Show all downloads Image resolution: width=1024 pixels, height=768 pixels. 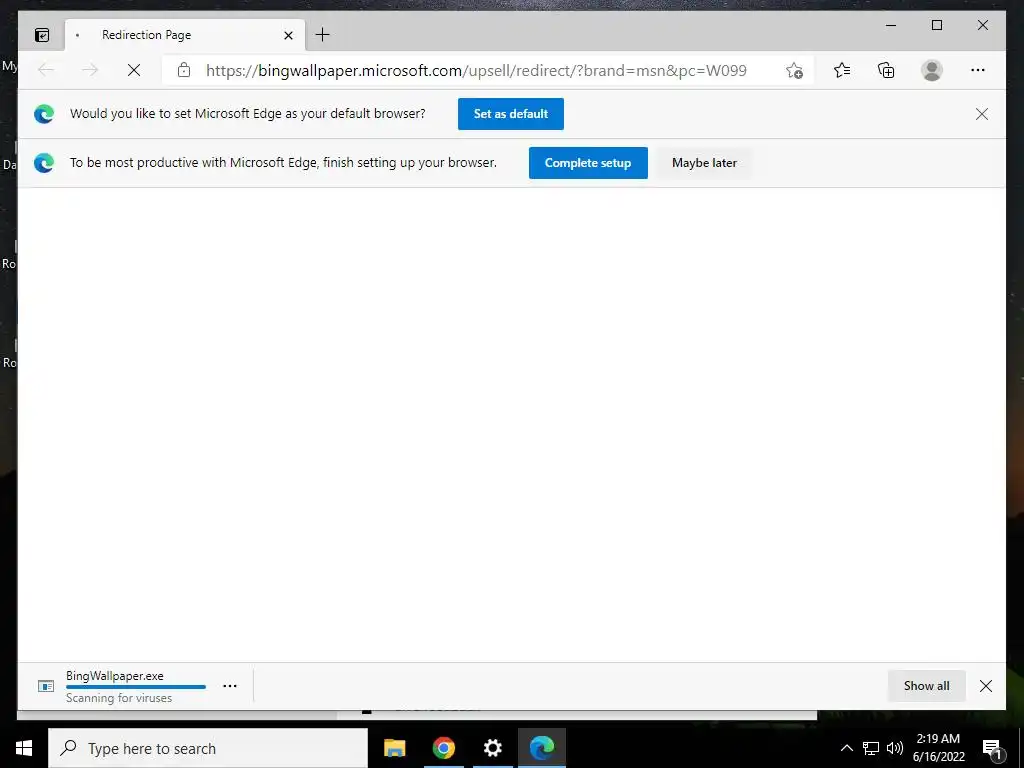click(926, 686)
